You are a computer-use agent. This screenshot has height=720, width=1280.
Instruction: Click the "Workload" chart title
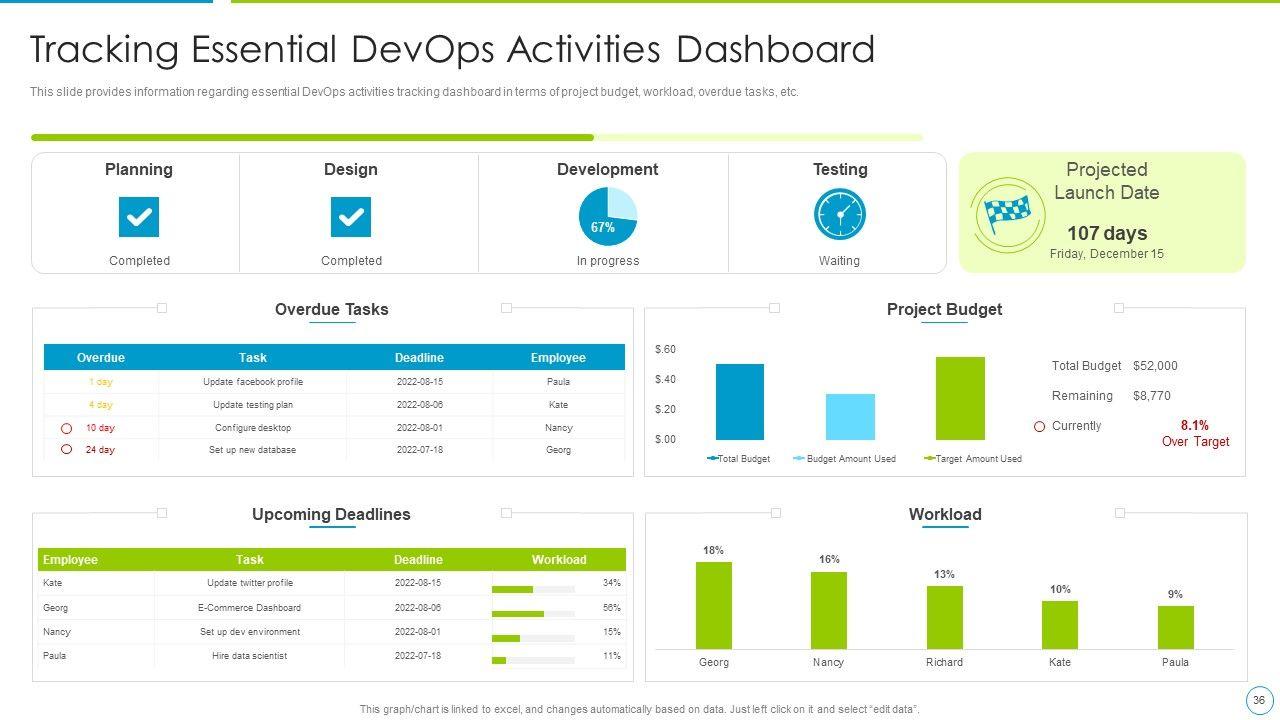pos(945,515)
